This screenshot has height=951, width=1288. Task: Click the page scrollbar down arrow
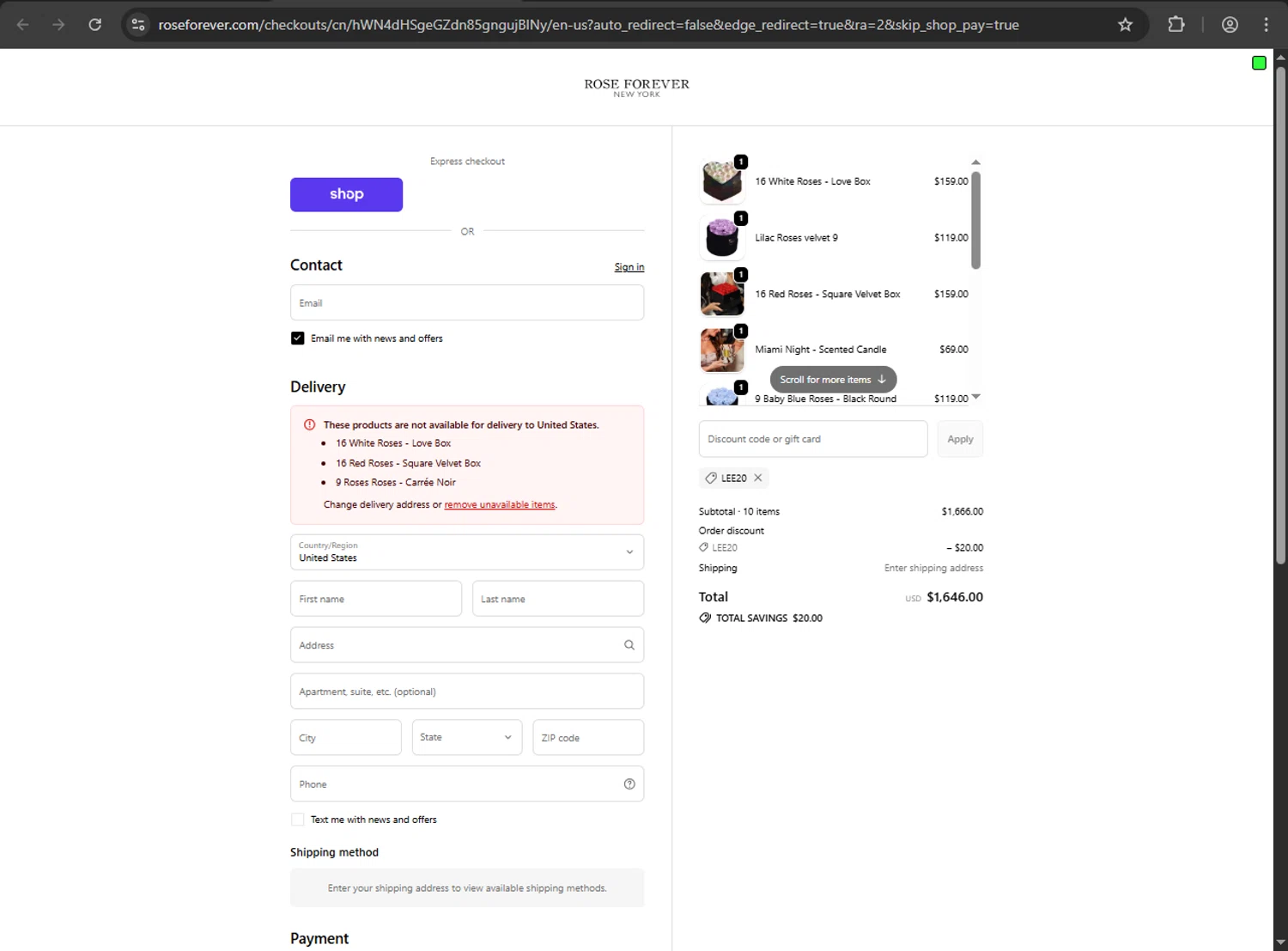tap(1280, 943)
